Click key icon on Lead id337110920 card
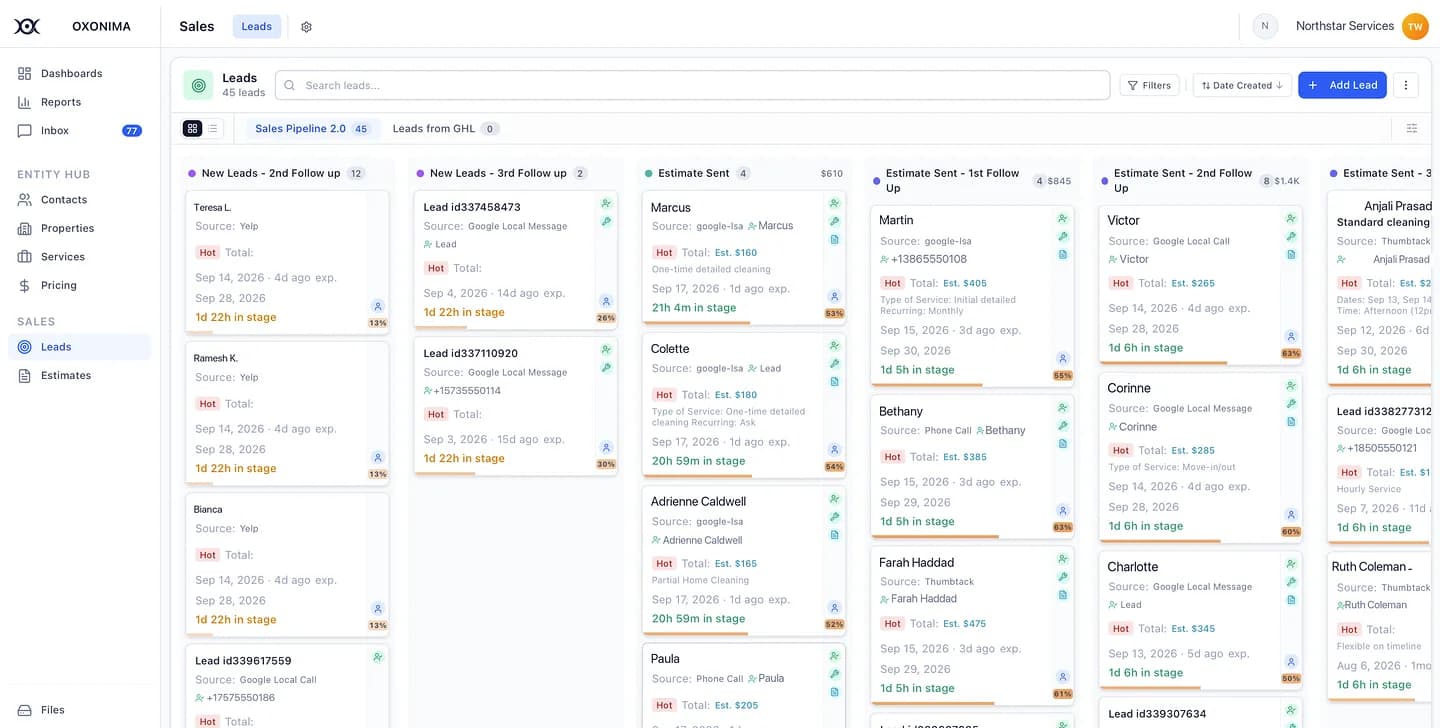Viewport: 1440px width, 728px height. [x=606, y=368]
